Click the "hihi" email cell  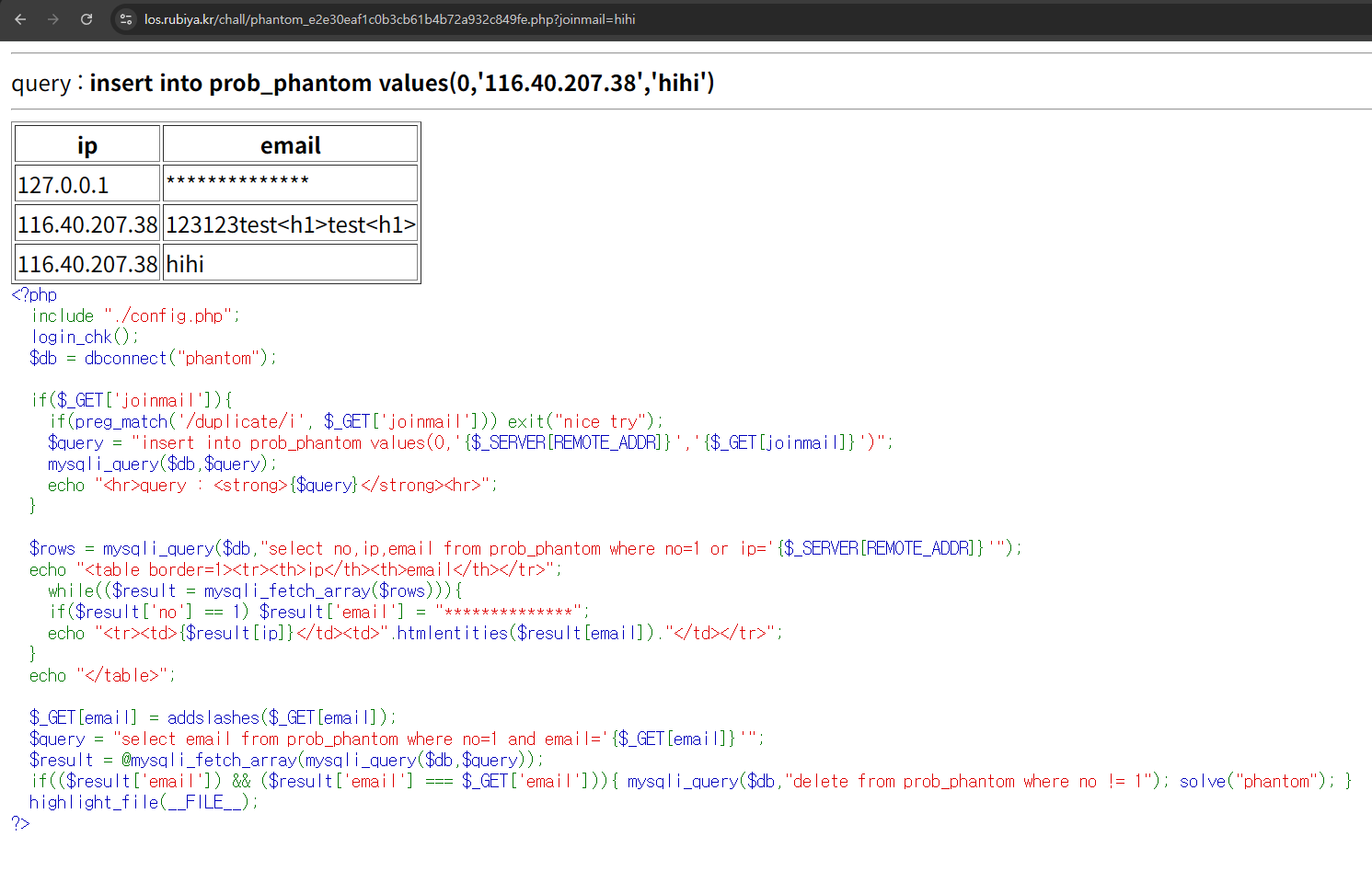185,264
